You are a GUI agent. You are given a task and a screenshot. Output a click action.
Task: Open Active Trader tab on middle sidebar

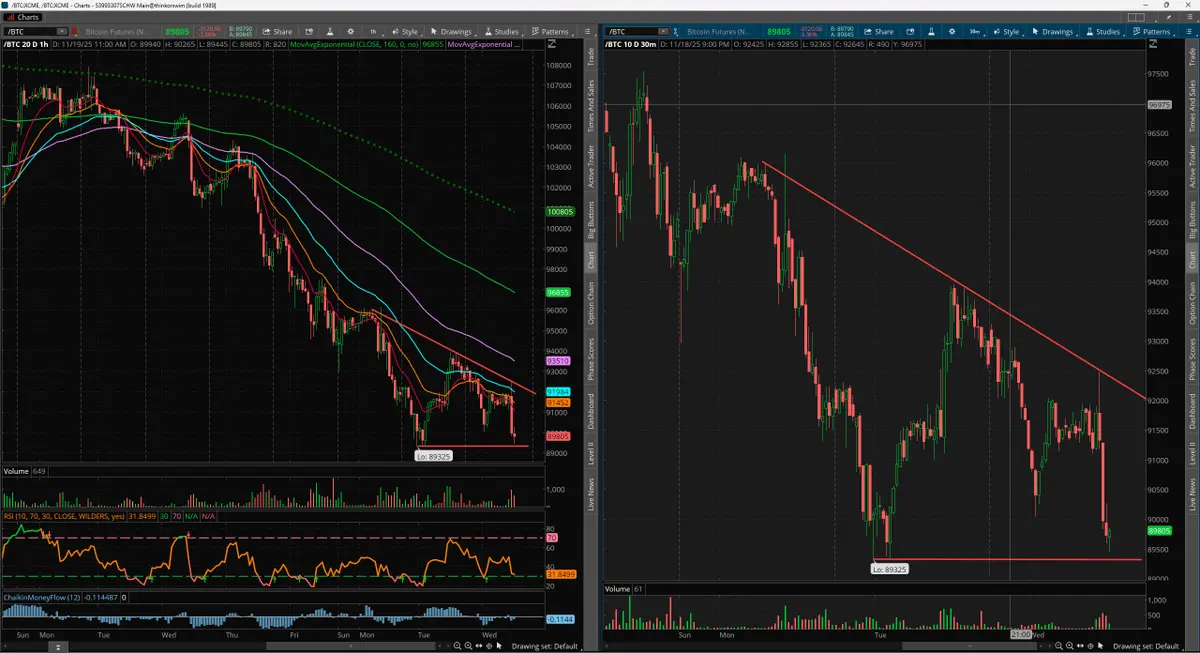click(x=591, y=167)
